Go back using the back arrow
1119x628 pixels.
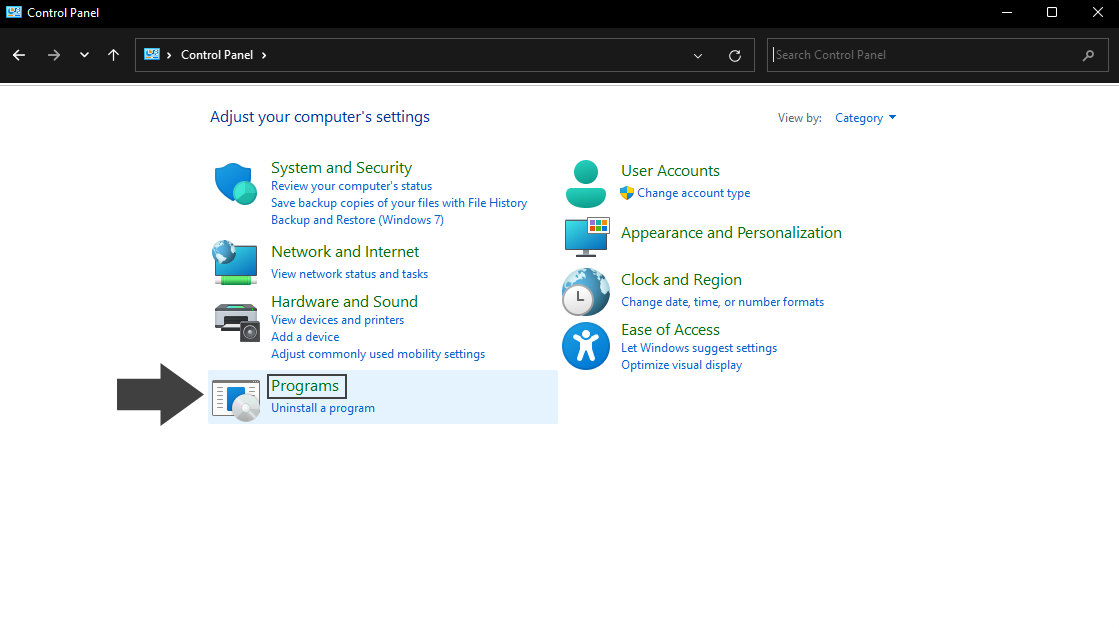(19, 55)
